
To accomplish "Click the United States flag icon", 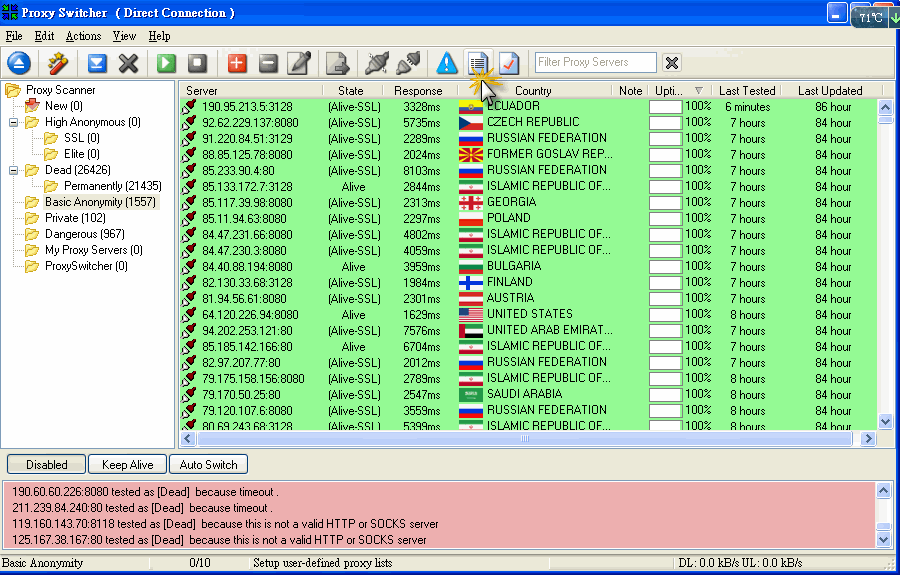I will coord(471,315).
